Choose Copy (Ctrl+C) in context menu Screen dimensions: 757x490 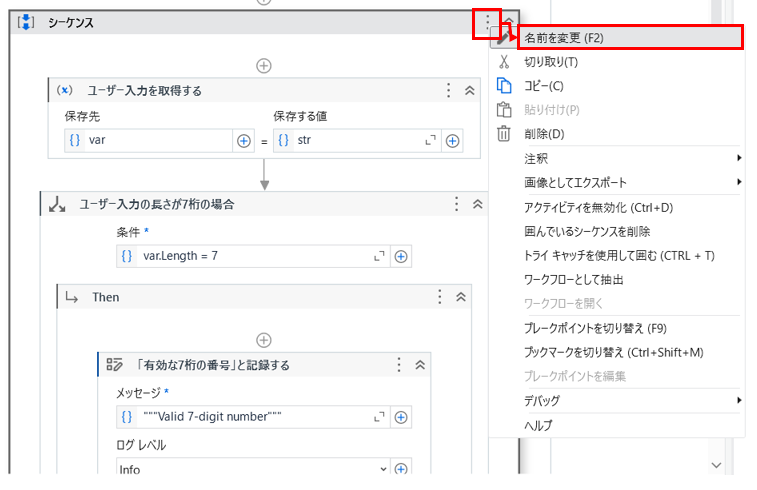click(544, 86)
